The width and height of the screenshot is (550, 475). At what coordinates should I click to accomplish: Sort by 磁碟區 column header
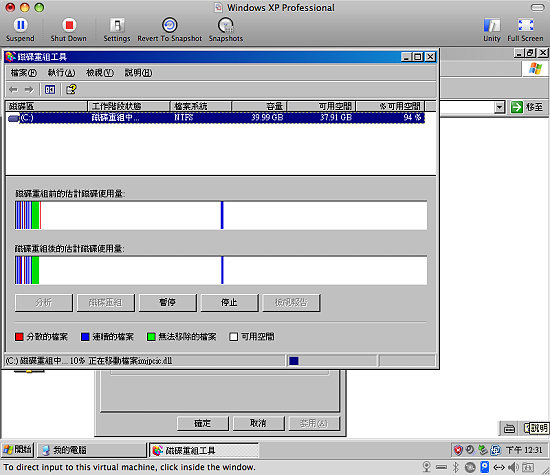[x=46, y=106]
